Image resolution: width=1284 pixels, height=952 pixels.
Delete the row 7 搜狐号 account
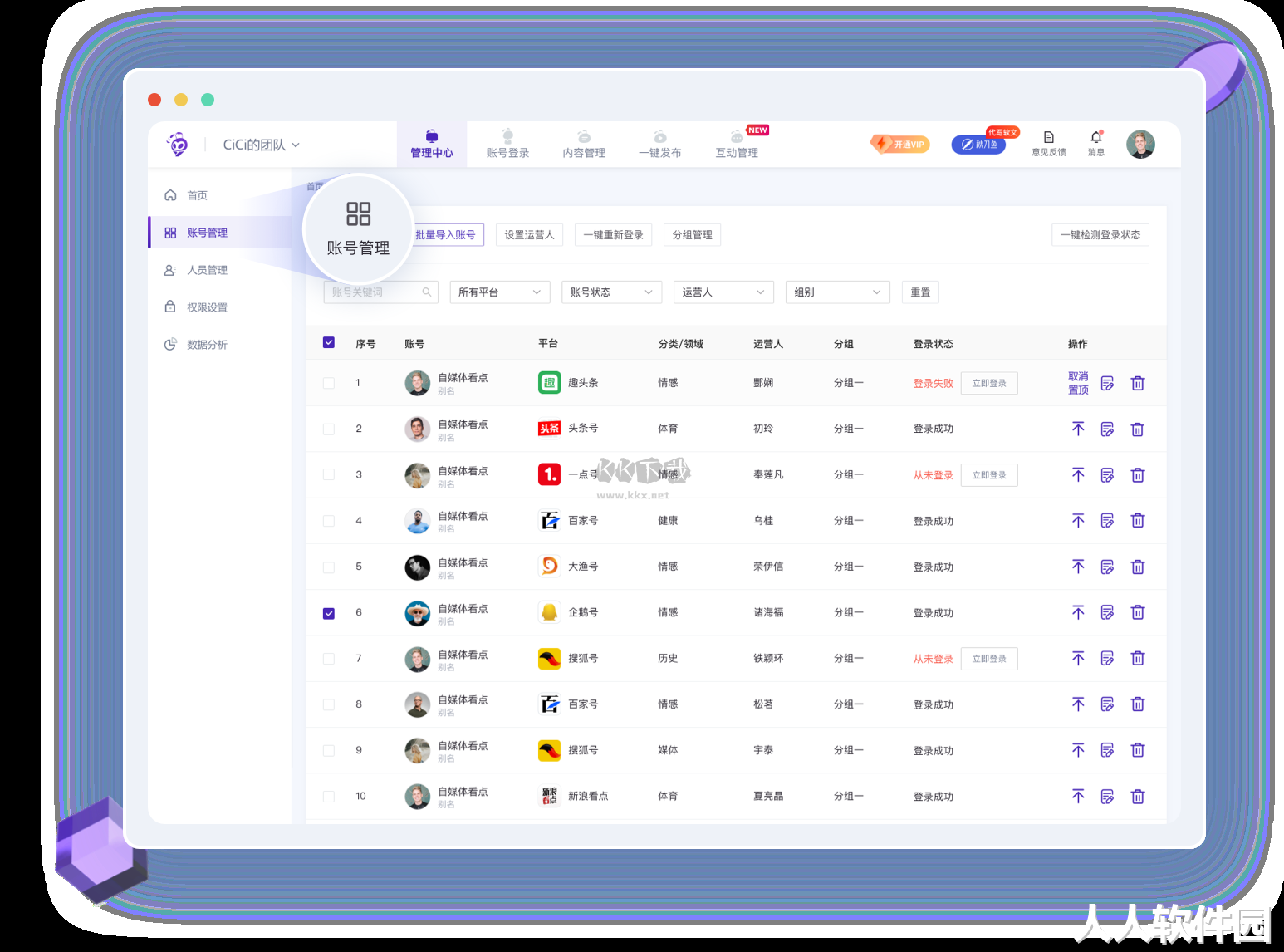point(1138,658)
